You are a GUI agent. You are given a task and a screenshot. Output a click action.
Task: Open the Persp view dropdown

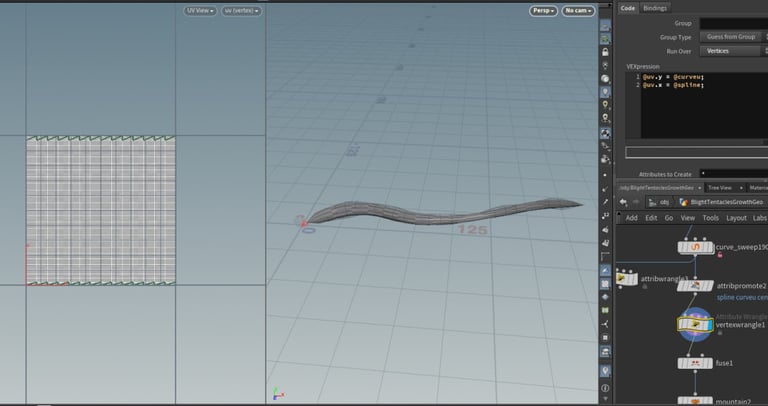click(x=543, y=11)
